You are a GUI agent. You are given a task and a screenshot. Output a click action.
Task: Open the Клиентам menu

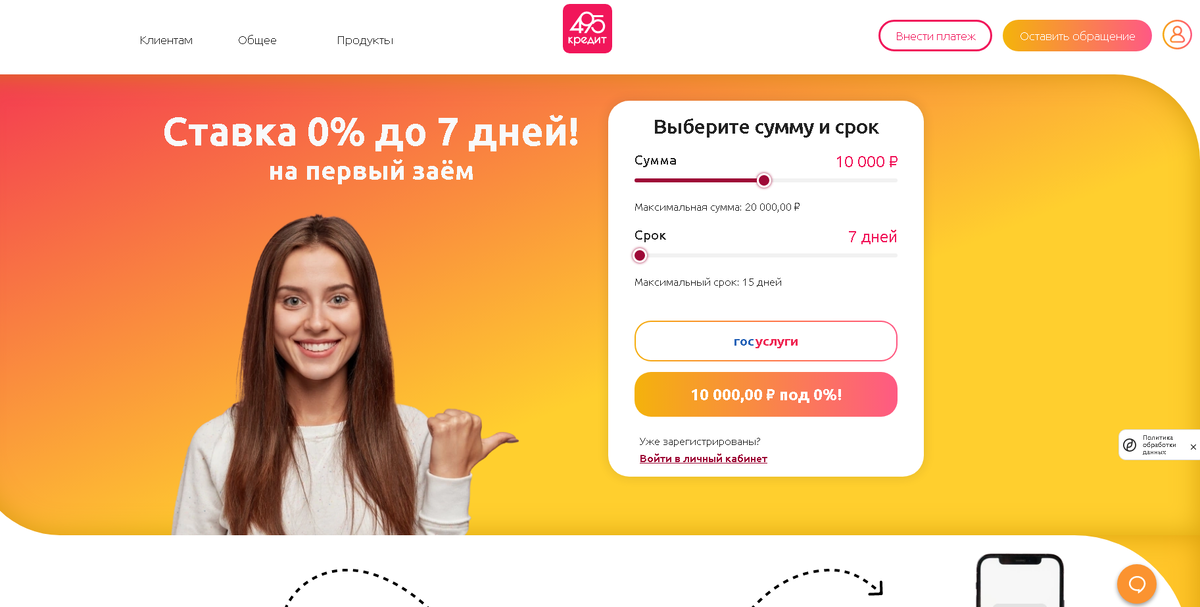[x=166, y=40]
